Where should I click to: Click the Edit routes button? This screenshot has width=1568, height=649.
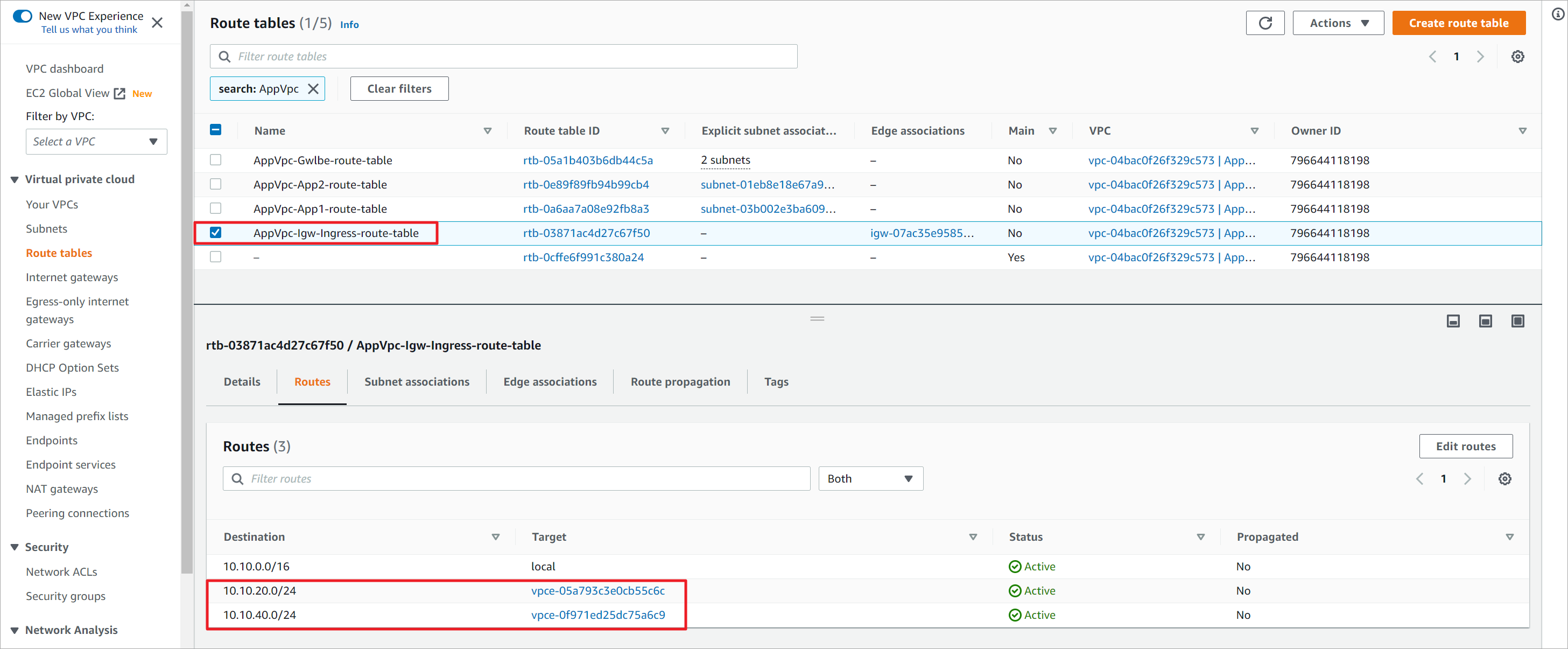(1466, 447)
